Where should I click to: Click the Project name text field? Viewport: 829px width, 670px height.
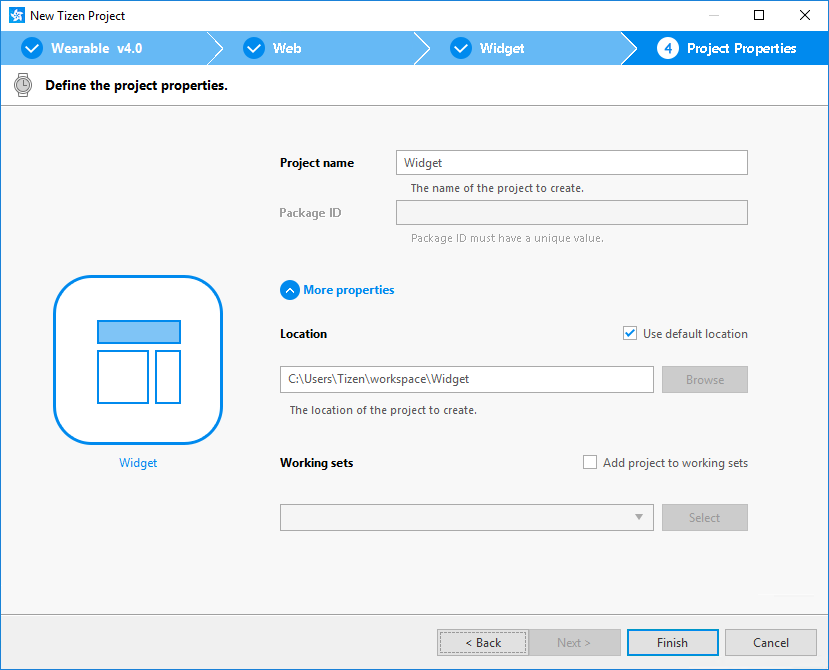click(x=571, y=163)
